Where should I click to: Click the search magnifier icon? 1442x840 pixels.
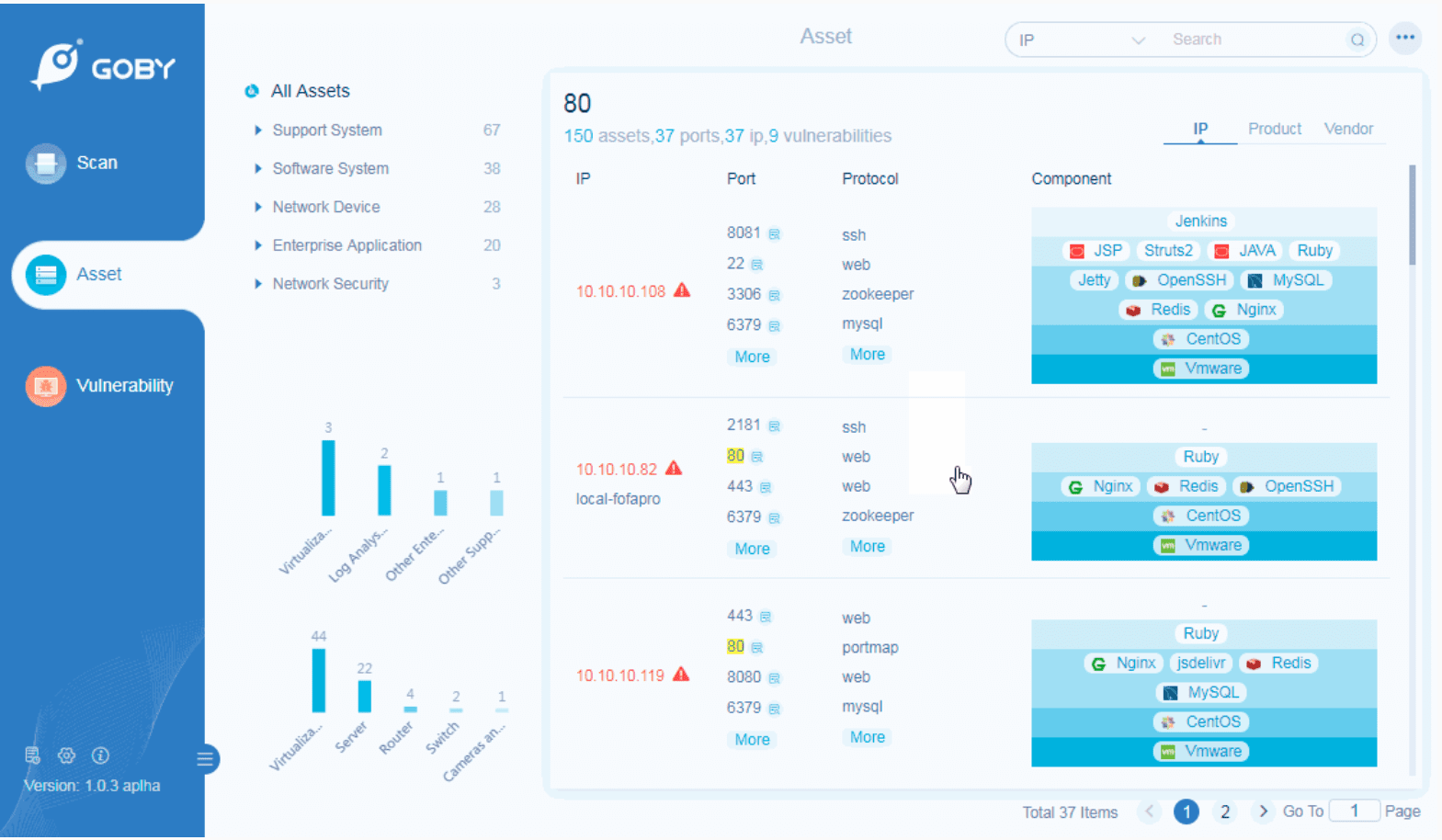click(1357, 40)
